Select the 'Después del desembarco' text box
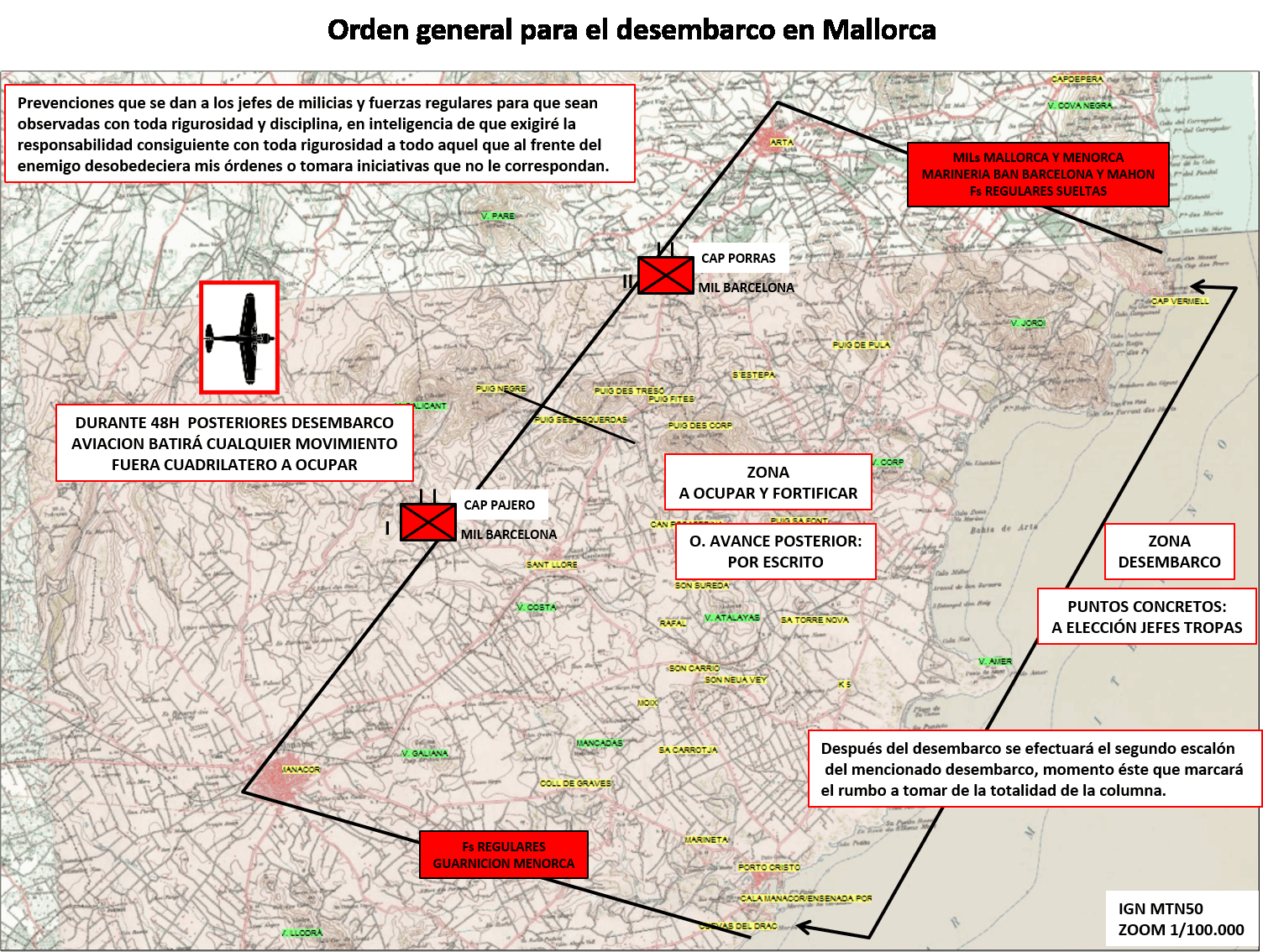Image resolution: width=1263 pixels, height=952 pixels. (1035, 769)
